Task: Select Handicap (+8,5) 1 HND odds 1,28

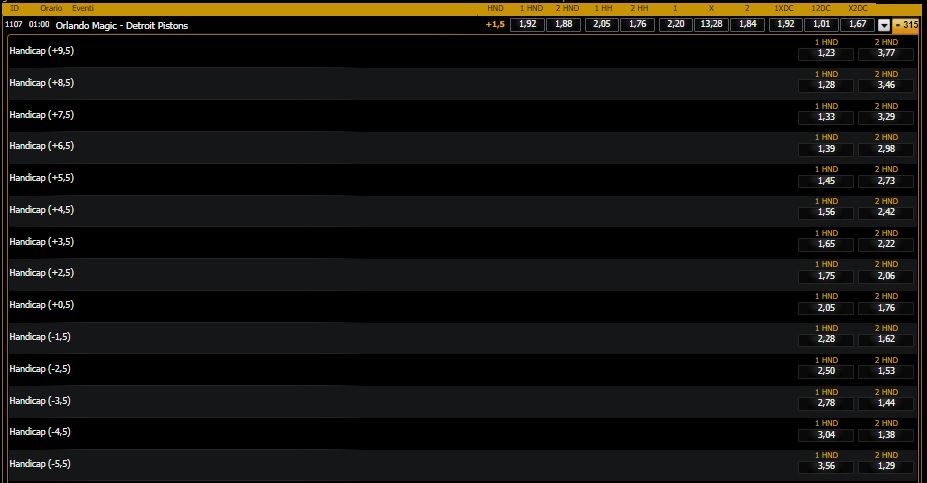Action: 826,85
